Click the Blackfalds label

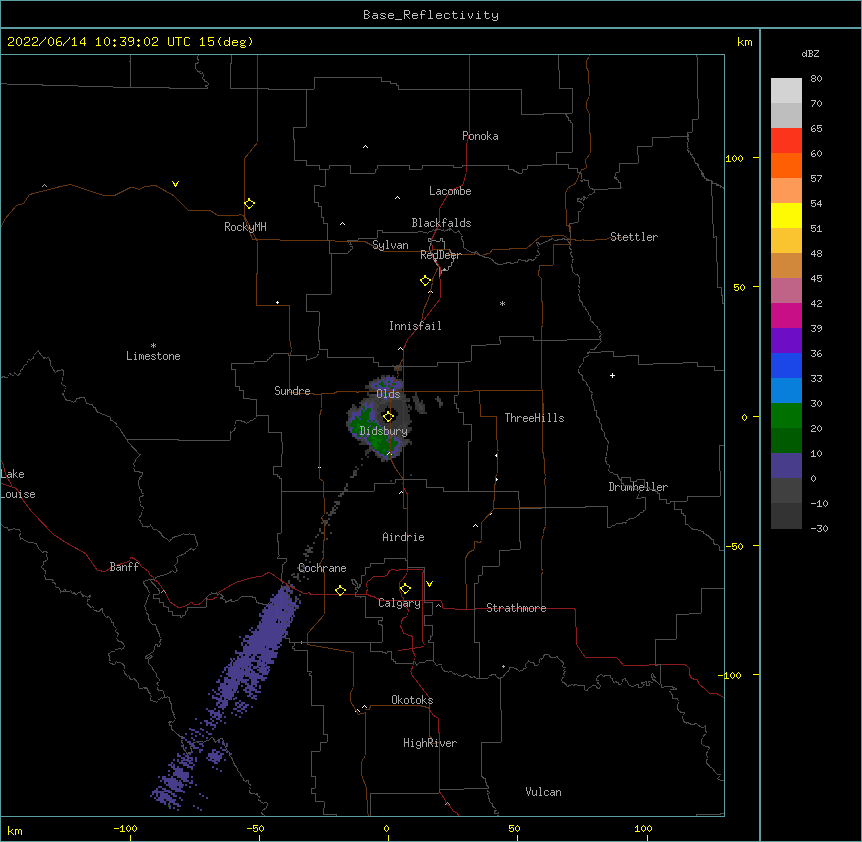[441, 223]
